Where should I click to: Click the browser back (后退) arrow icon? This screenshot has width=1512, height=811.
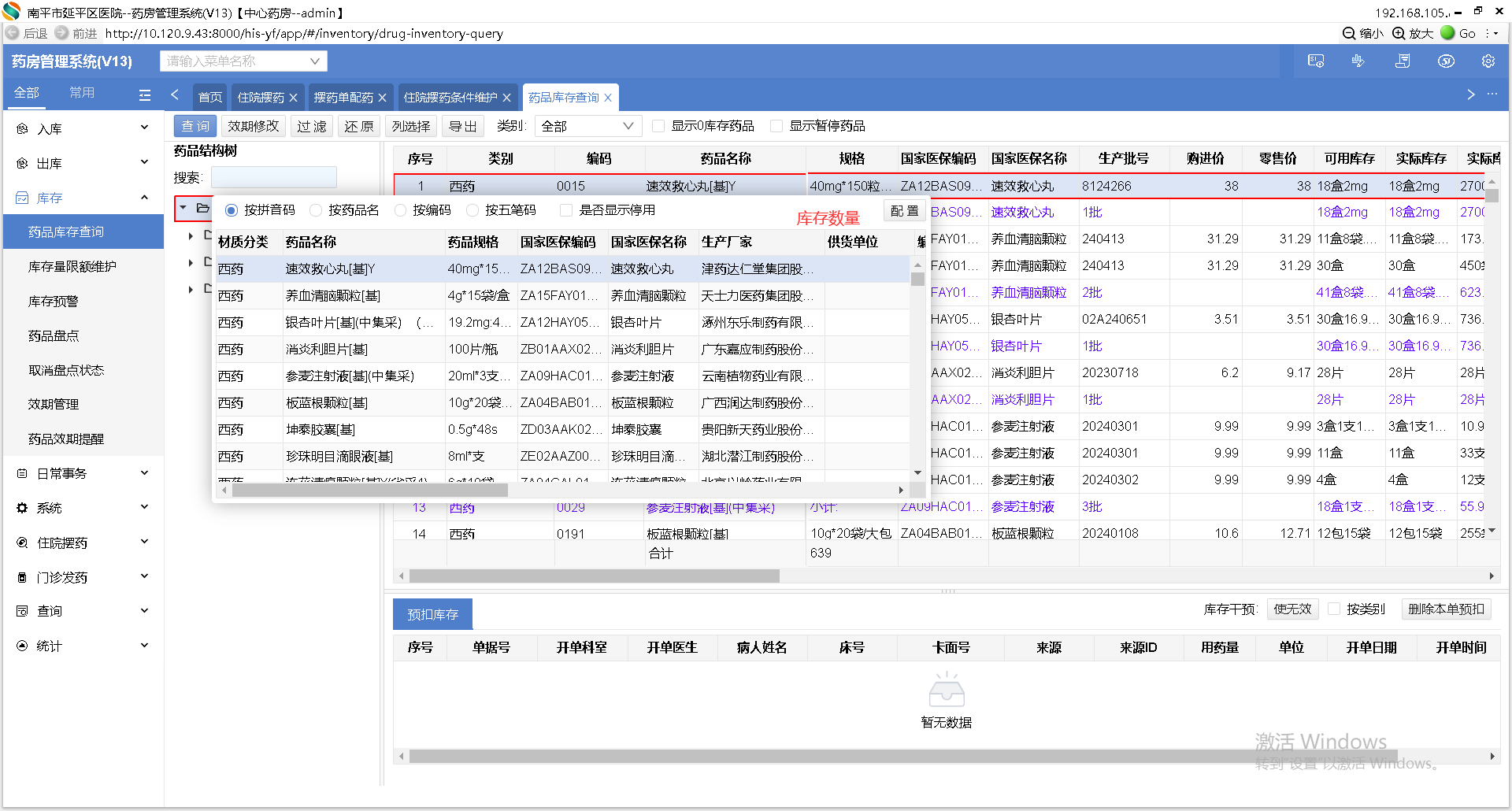click(13, 33)
